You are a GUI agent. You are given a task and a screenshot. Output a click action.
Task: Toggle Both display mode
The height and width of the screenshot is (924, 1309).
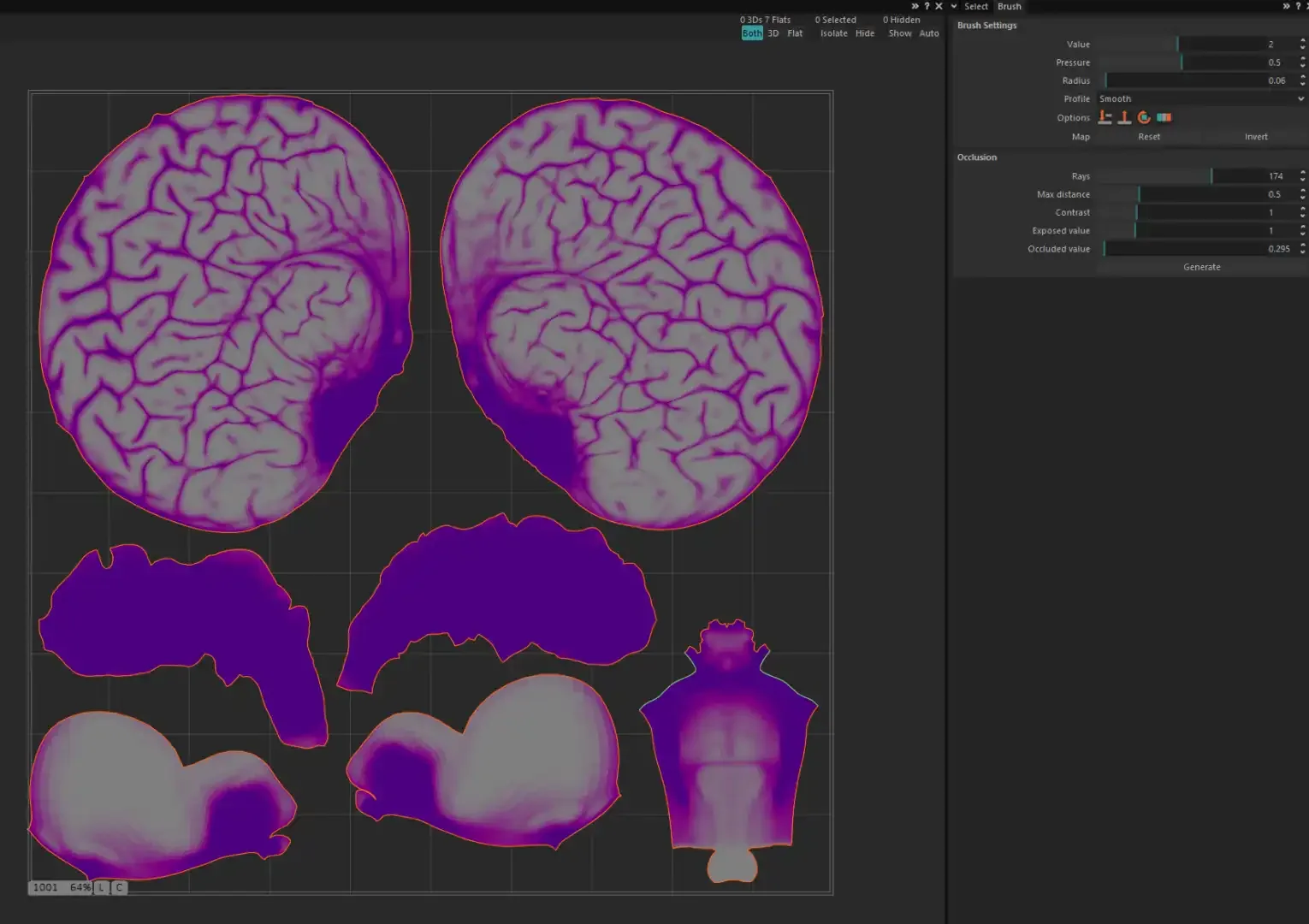[752, 33]
